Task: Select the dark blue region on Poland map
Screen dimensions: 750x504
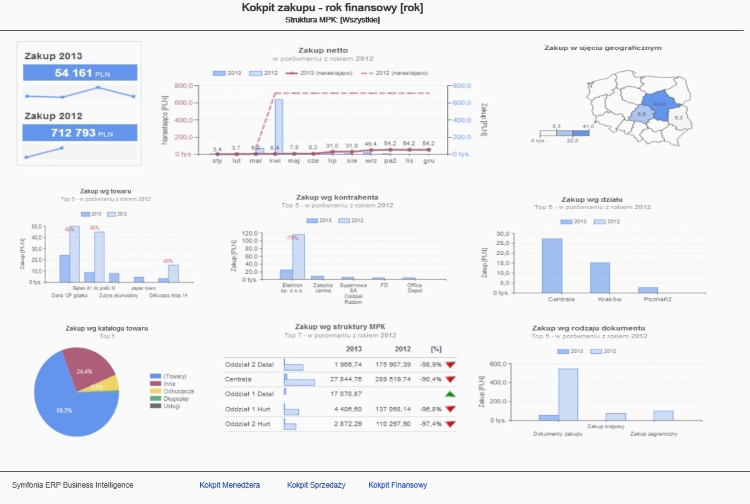Action: (x=656, y=103)
